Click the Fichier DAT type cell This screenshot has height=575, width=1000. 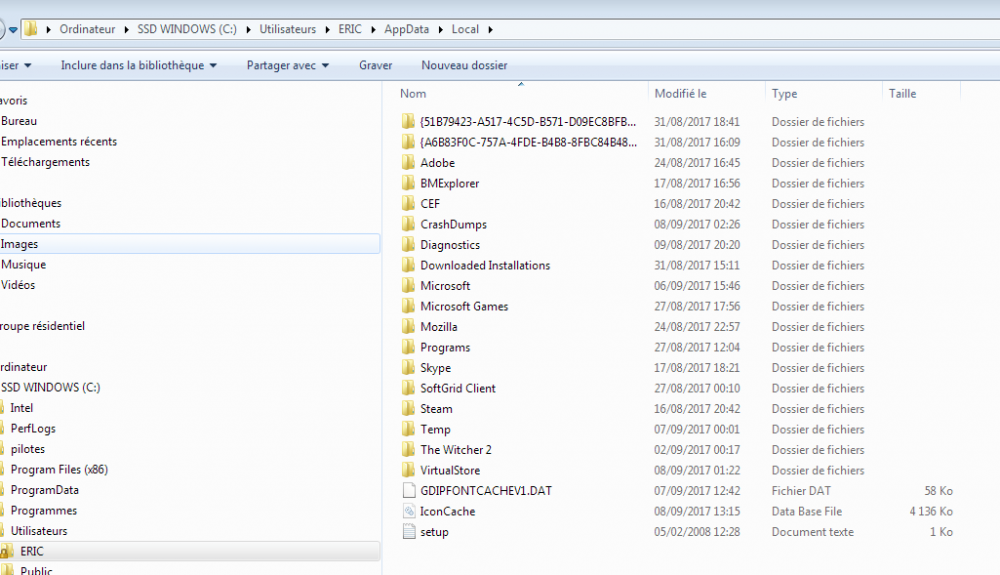pos(801,491)
